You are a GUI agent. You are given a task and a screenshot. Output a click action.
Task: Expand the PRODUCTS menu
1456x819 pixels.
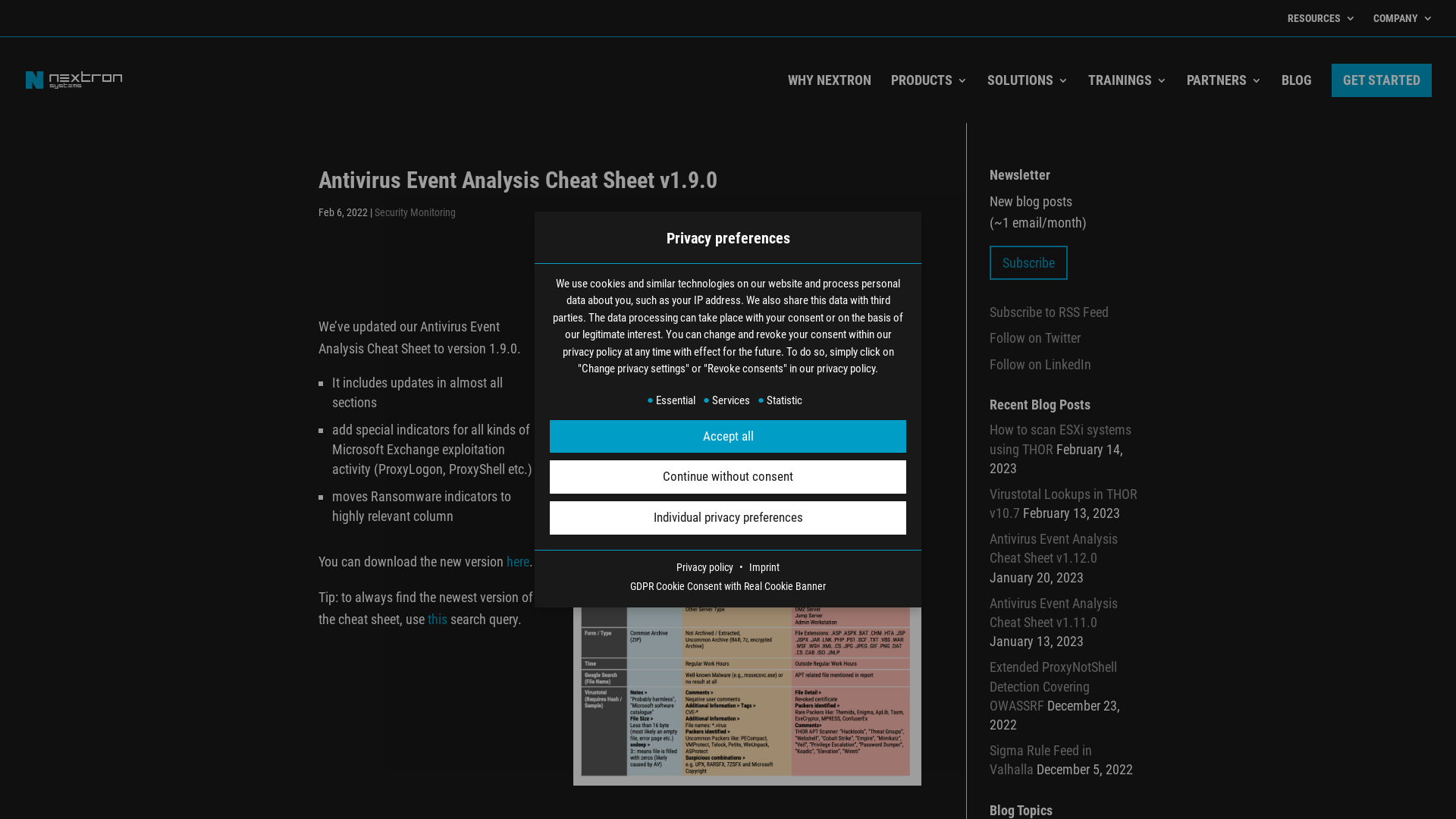coord(928,80)
